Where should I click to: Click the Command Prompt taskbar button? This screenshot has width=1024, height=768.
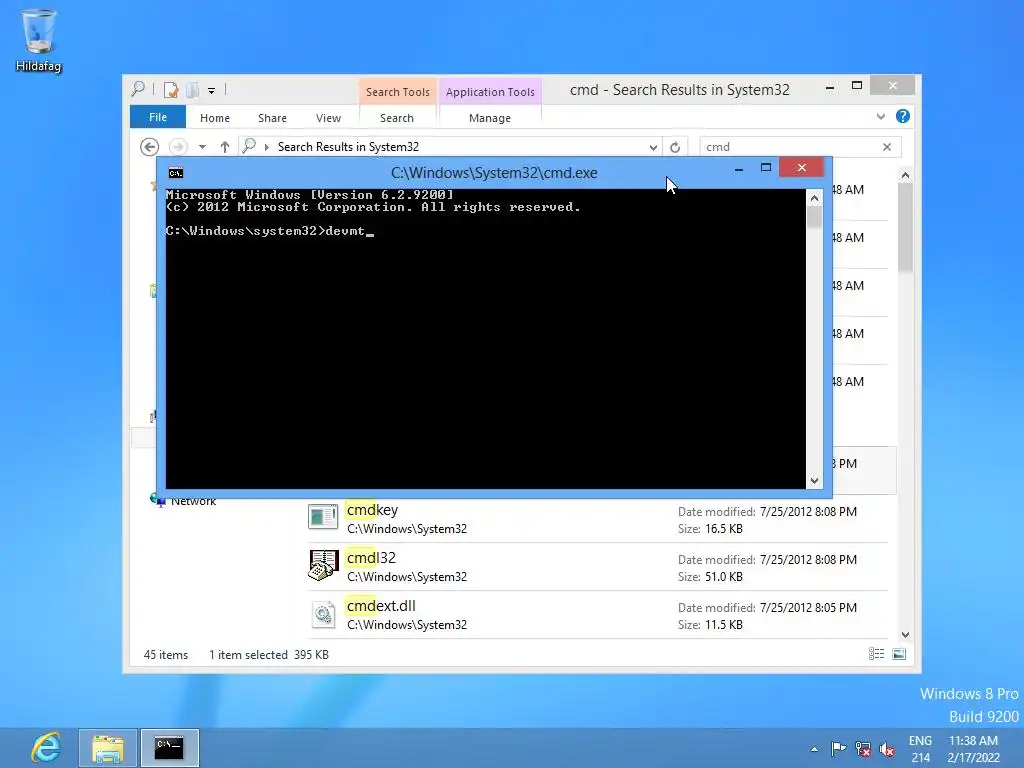pos(170,748)
